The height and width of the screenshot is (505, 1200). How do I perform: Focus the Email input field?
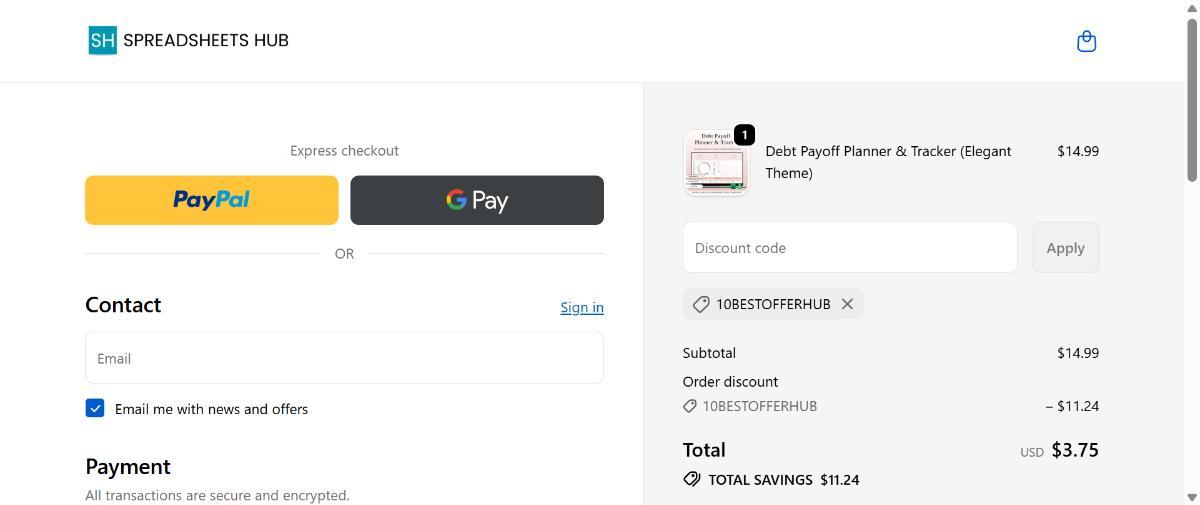coord(344,358)
